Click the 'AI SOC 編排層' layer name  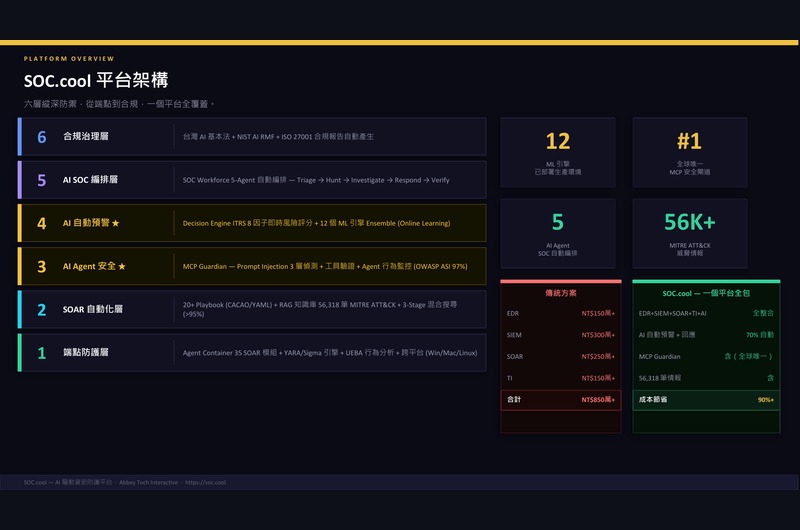click(x=90, y=180)
